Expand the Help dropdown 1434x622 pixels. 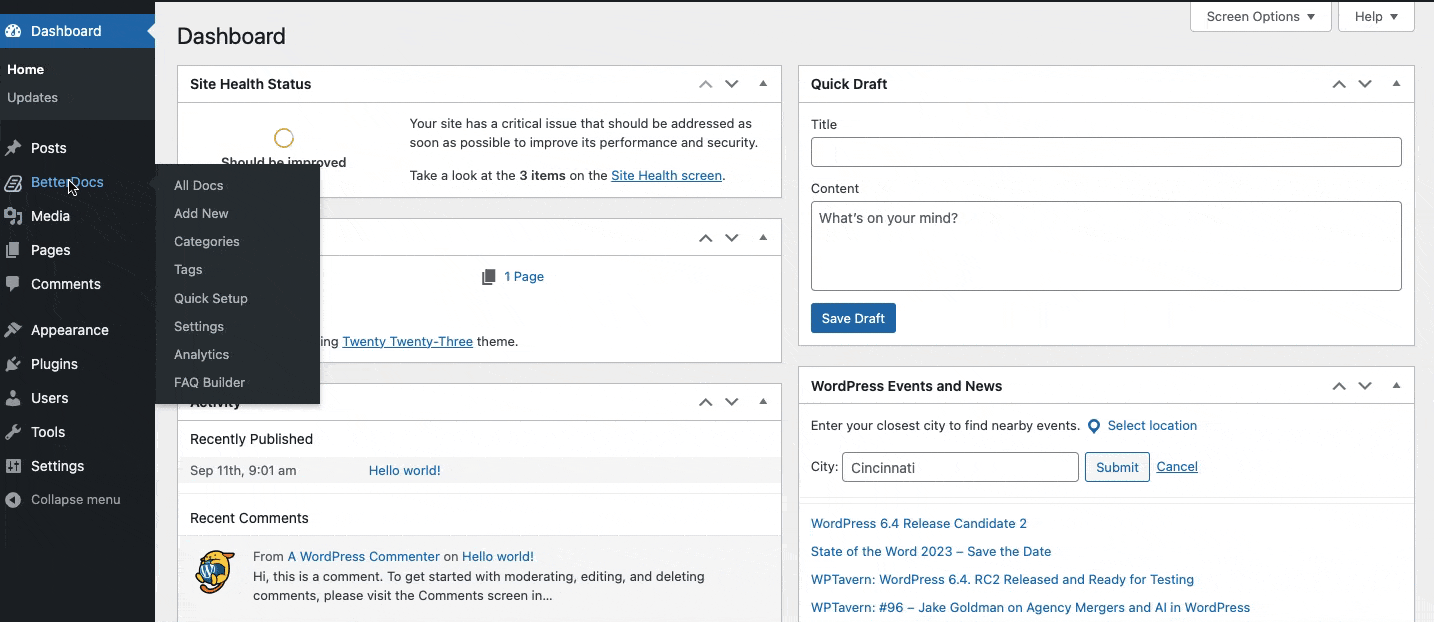(1375, 16)
